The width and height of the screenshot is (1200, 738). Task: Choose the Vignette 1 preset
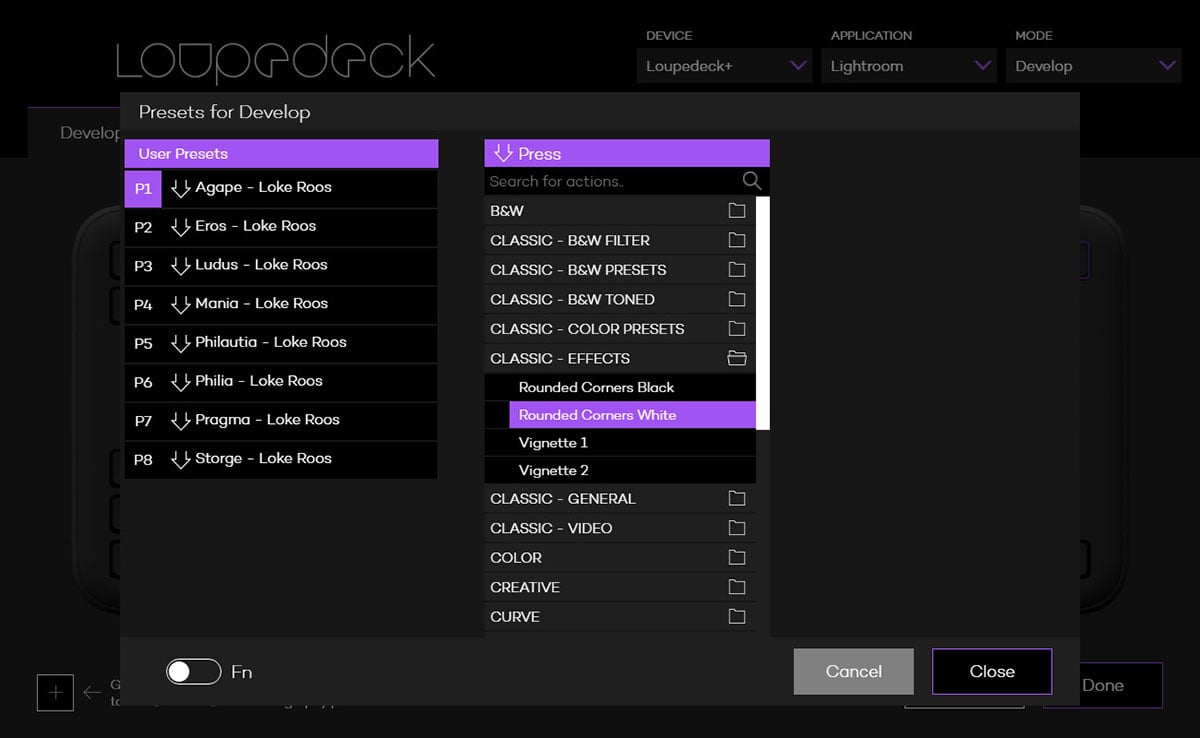633,442
